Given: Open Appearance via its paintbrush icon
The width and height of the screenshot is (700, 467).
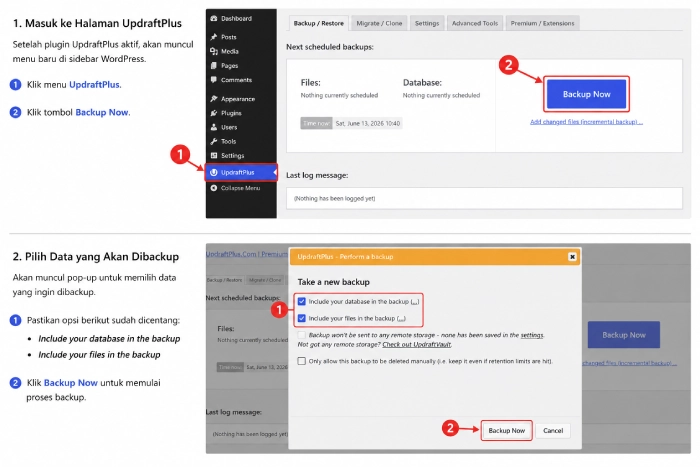Looking at the screenshot, I should pos(214,99).
